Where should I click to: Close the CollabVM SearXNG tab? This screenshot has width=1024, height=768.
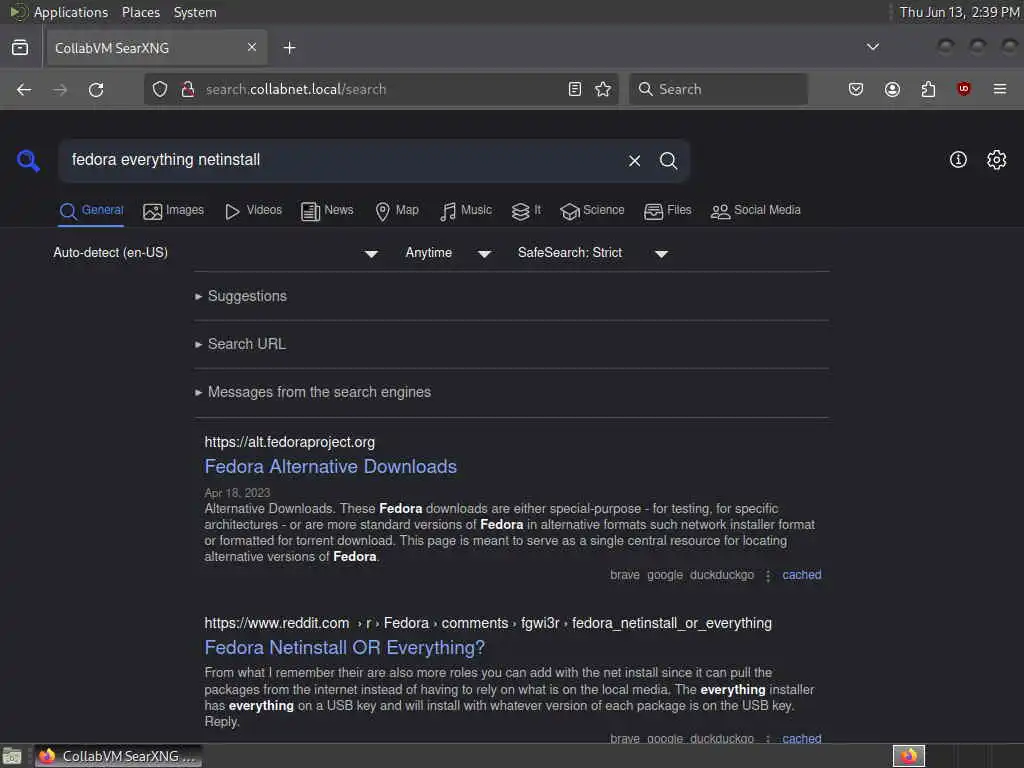[x=252, y=47]
